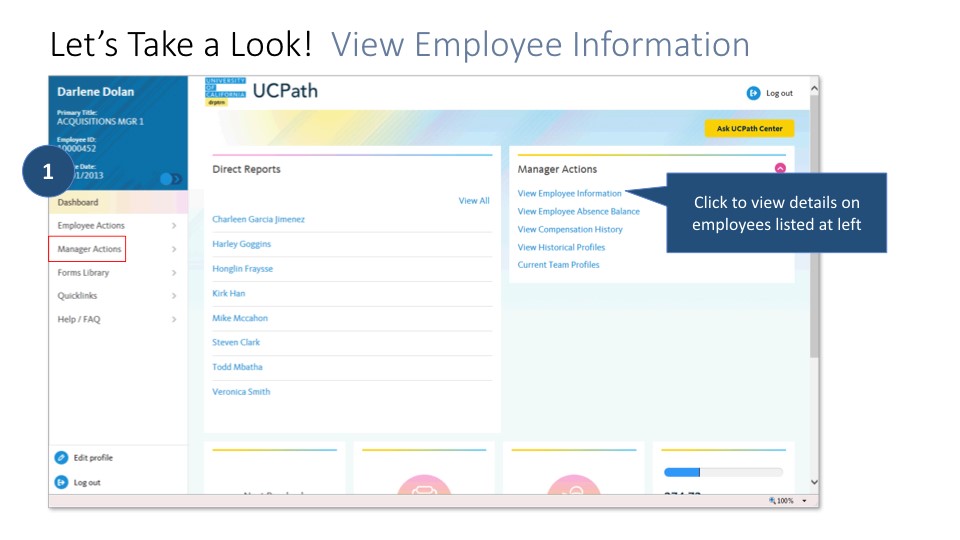Click the Edit profile pencil icon
960x540 pixels.
tap(61, 457)
